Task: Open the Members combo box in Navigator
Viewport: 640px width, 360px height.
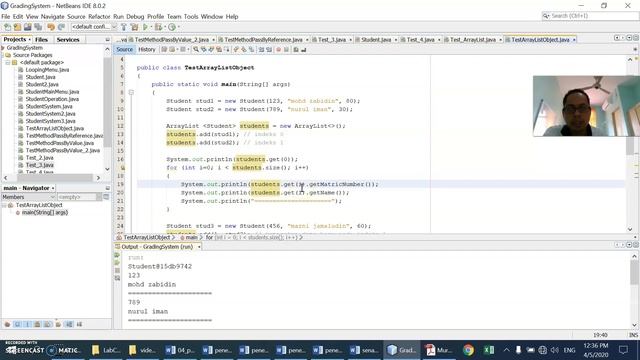Action: point(29,197)
